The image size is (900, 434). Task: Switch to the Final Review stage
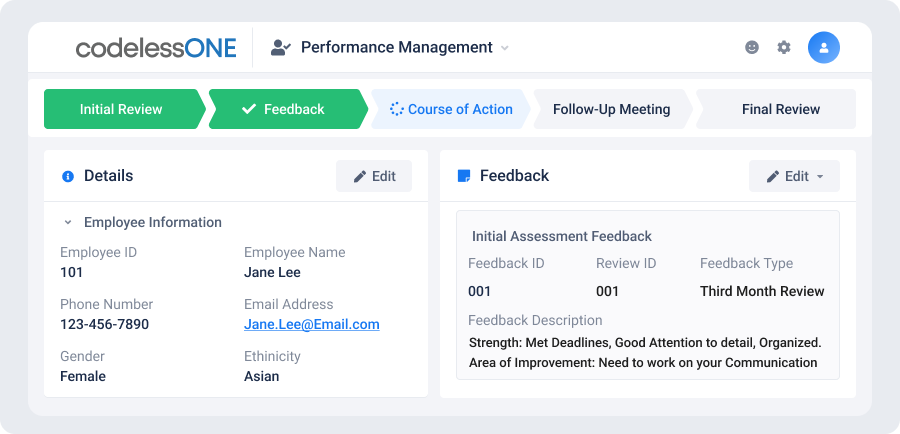click(776, 109)
